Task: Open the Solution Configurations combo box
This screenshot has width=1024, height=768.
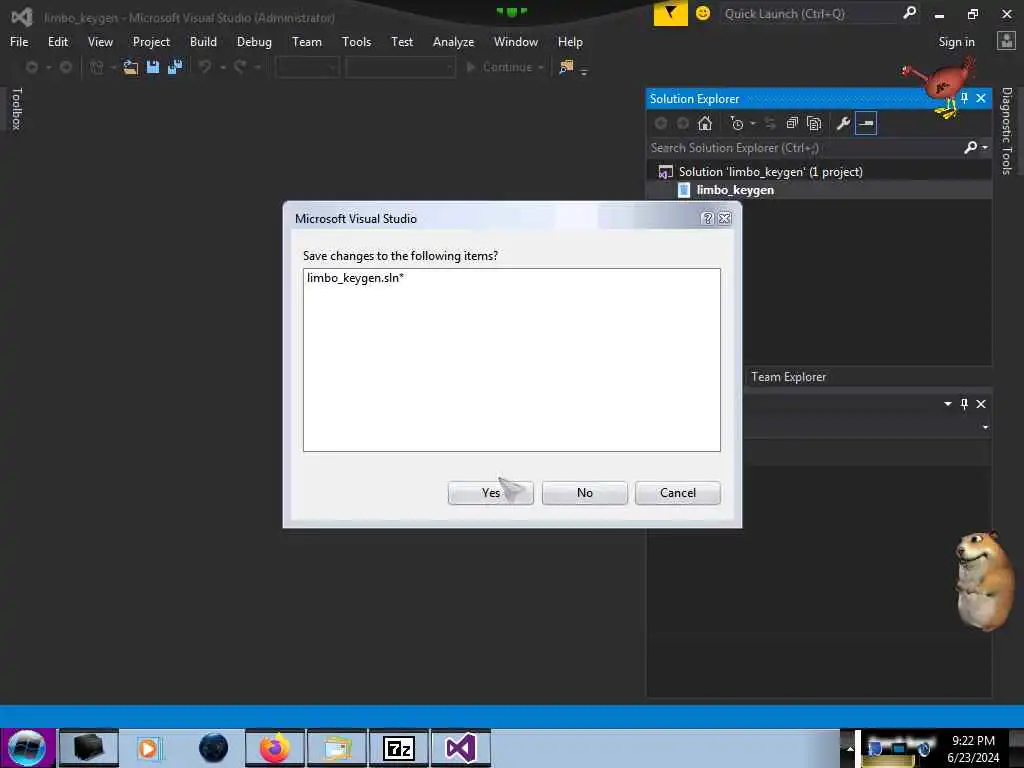Action: [x=307, y=67]
